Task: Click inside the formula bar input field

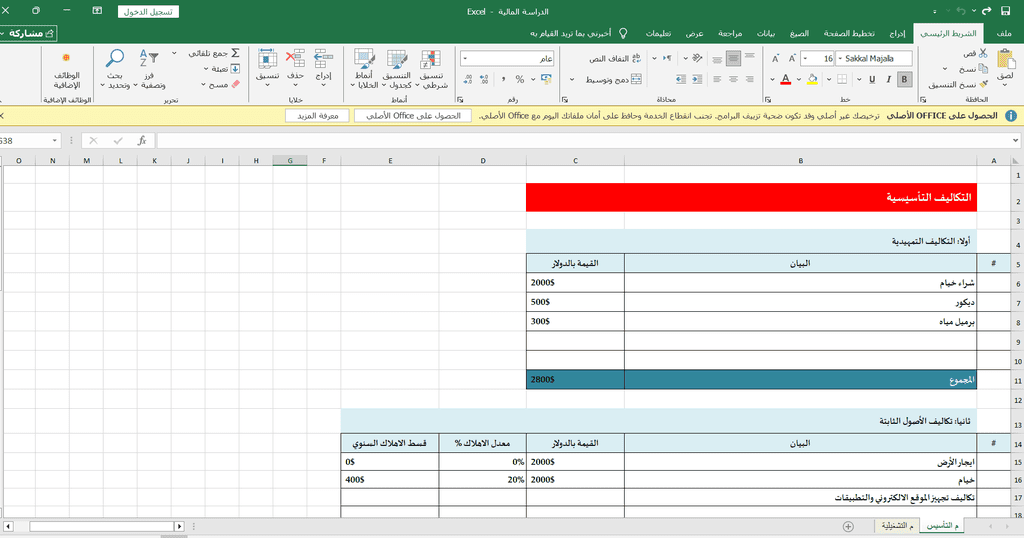Action: (x=580, y=141)
